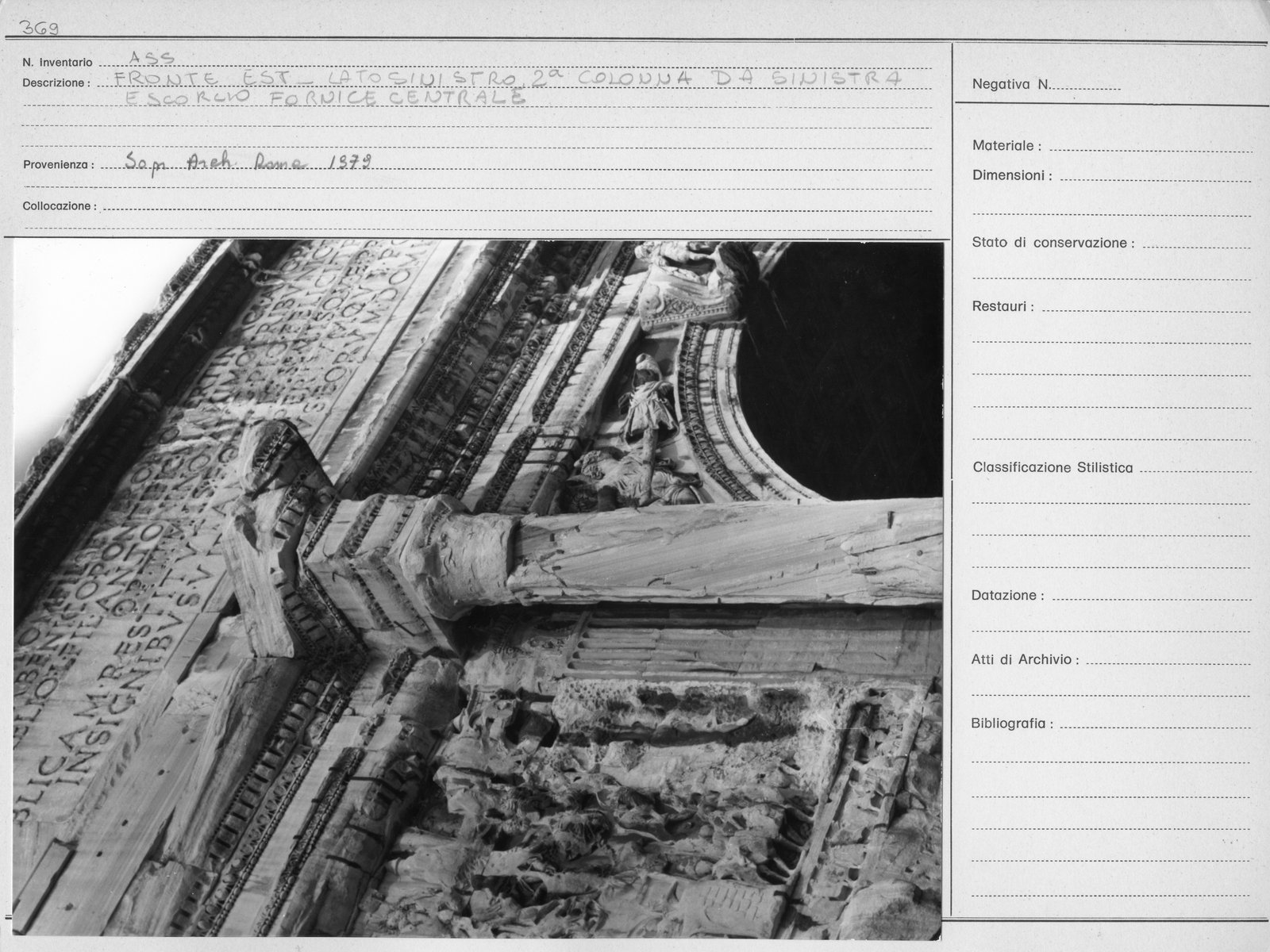Click the "Negativa N." label
This screenshot has width=1270, height=952.
coord(1011,84)
